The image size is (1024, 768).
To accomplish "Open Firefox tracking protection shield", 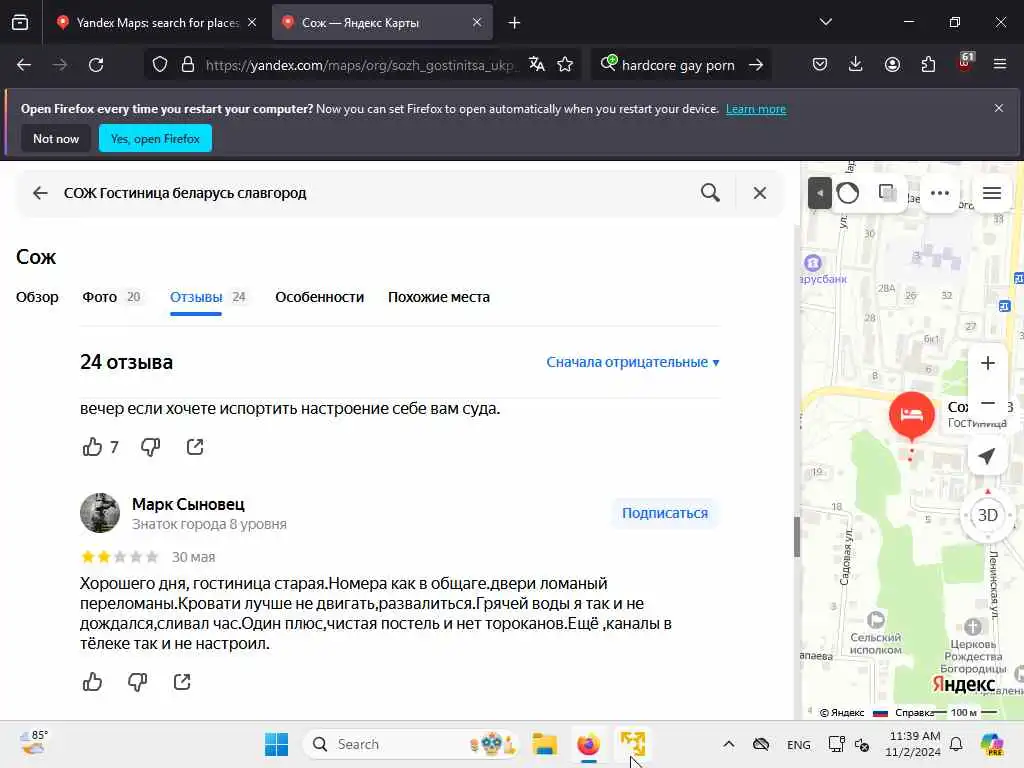I will (x=160, y=65).
